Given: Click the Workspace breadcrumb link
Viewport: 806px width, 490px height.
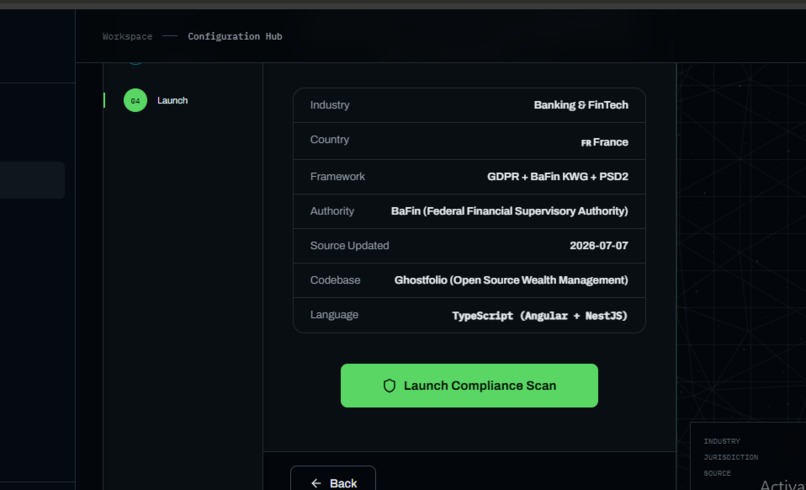Looking at the screenshot, I should pos(127,37).
